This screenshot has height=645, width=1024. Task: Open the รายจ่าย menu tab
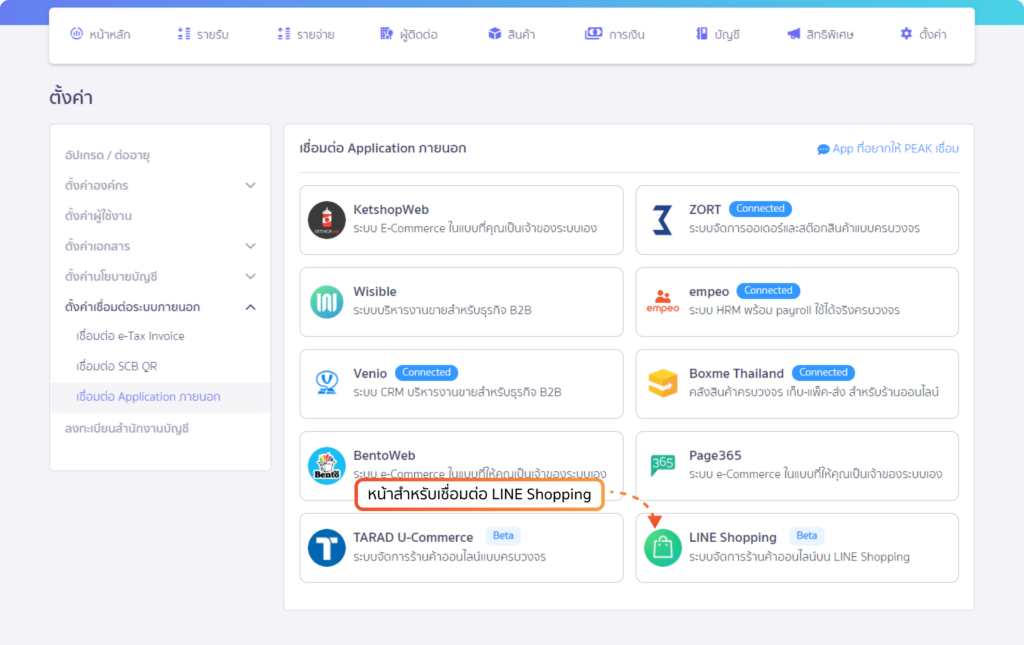(x=306, y=34)
